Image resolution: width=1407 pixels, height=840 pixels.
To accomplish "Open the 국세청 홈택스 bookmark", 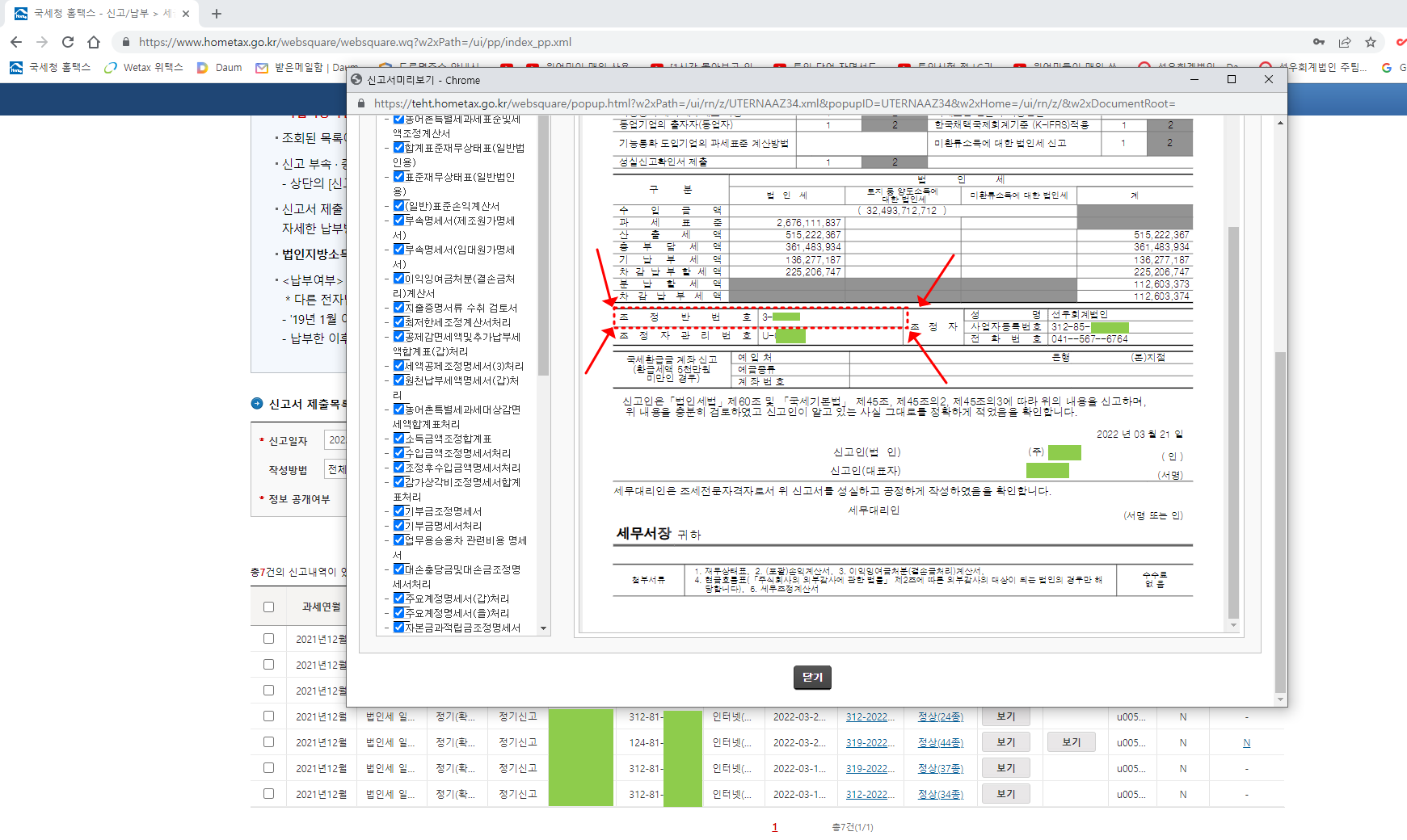I will (x=51, y=68).
